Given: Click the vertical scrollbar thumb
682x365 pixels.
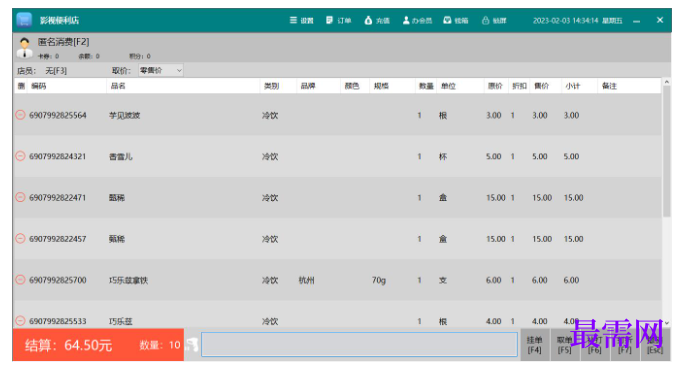Looking at the screenshot, I should tap(666, 151).
